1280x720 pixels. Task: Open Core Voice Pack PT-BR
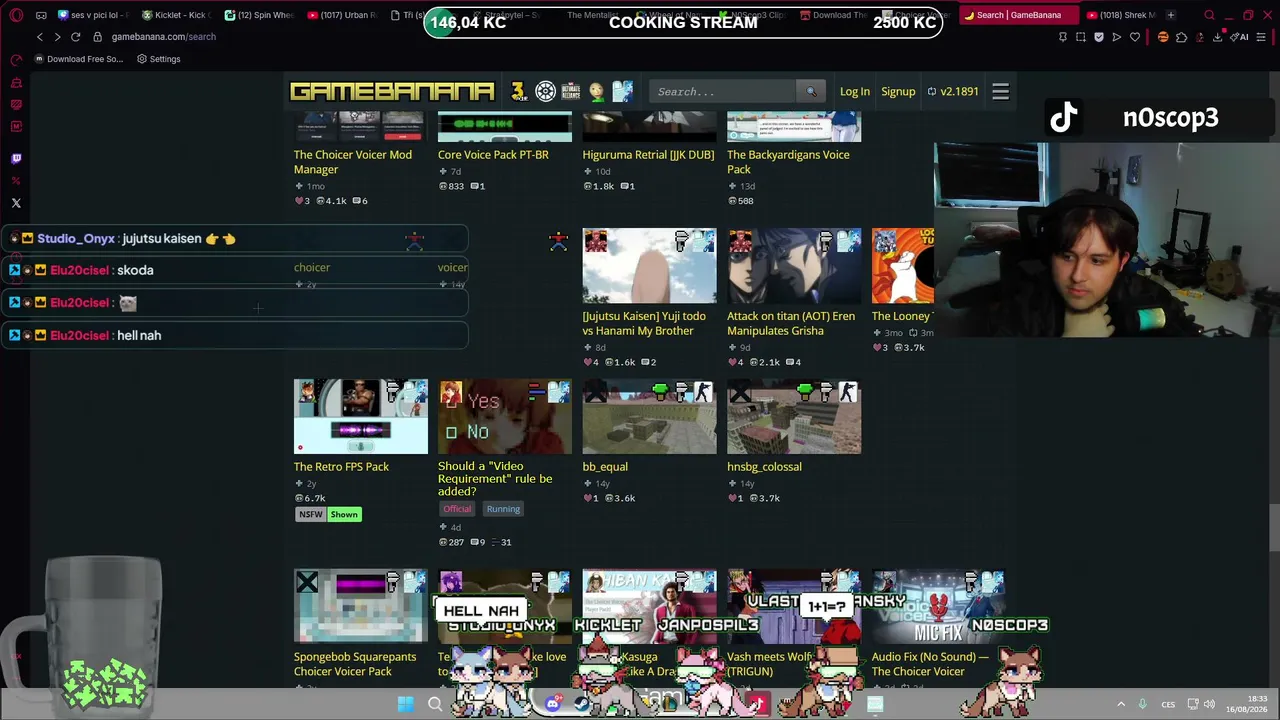pyautogui.click(x=493, y=155)
